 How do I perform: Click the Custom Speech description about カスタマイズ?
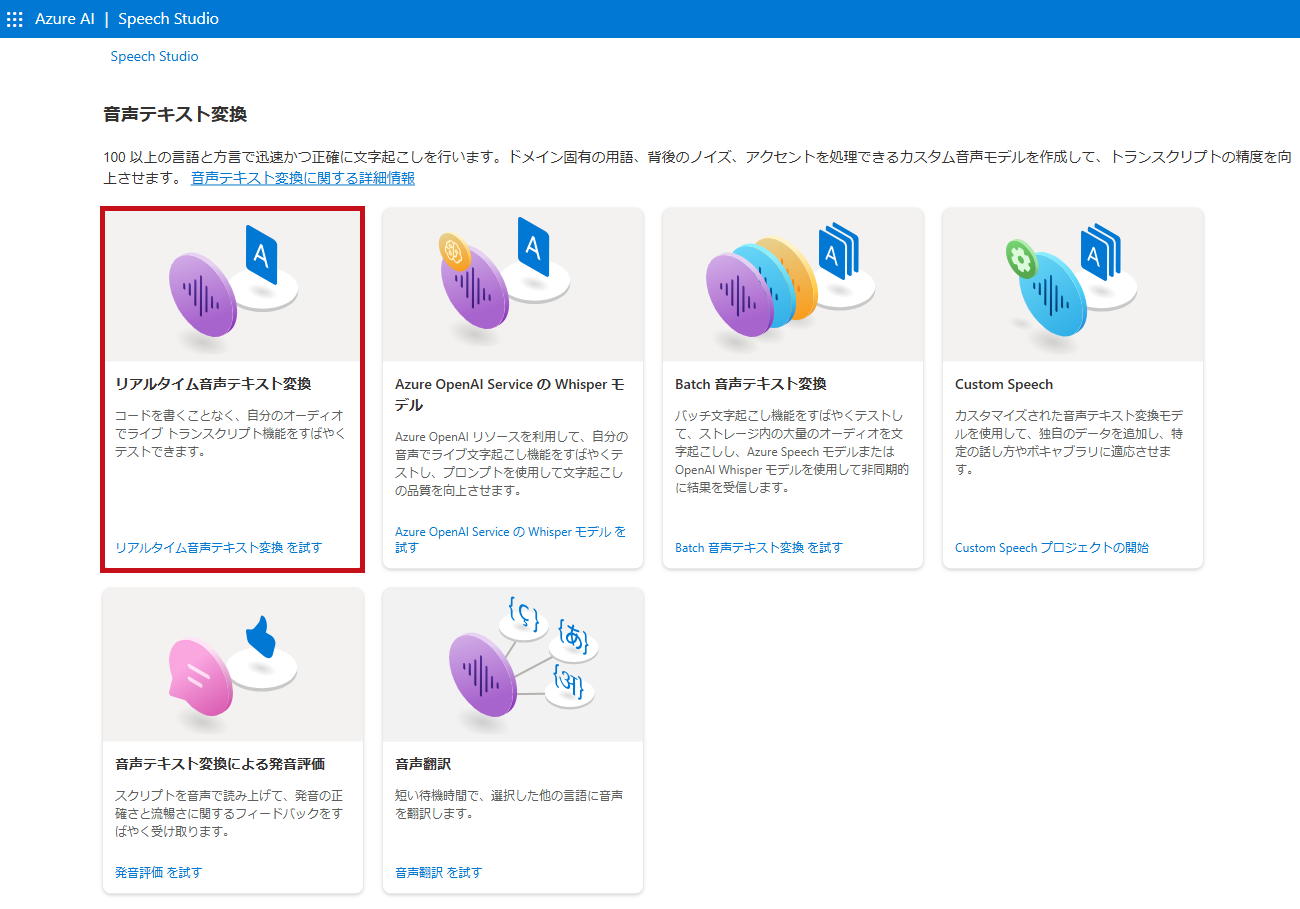tap(1069, 442)
